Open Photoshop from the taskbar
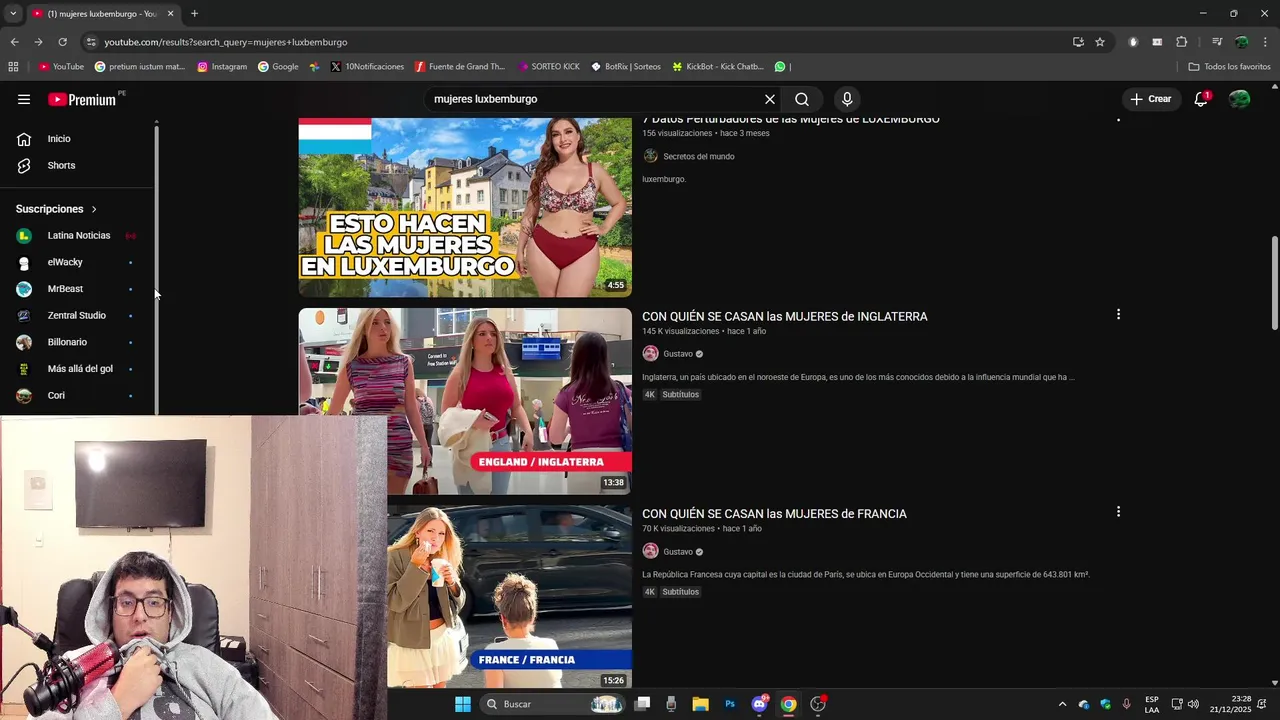Screen dimensions: 1280x720 click(x=730, y=704)
